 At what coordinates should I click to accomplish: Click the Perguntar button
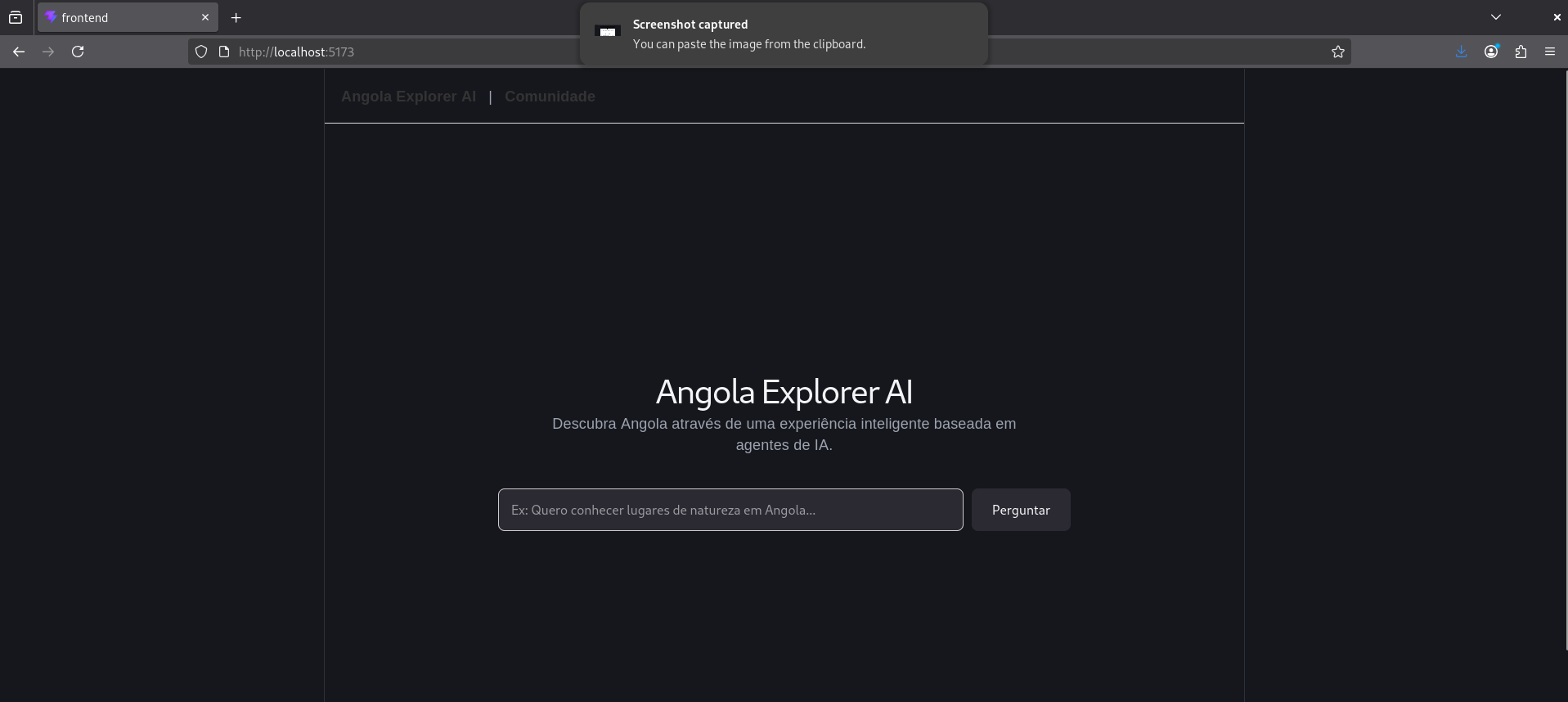coord(1021,510)
